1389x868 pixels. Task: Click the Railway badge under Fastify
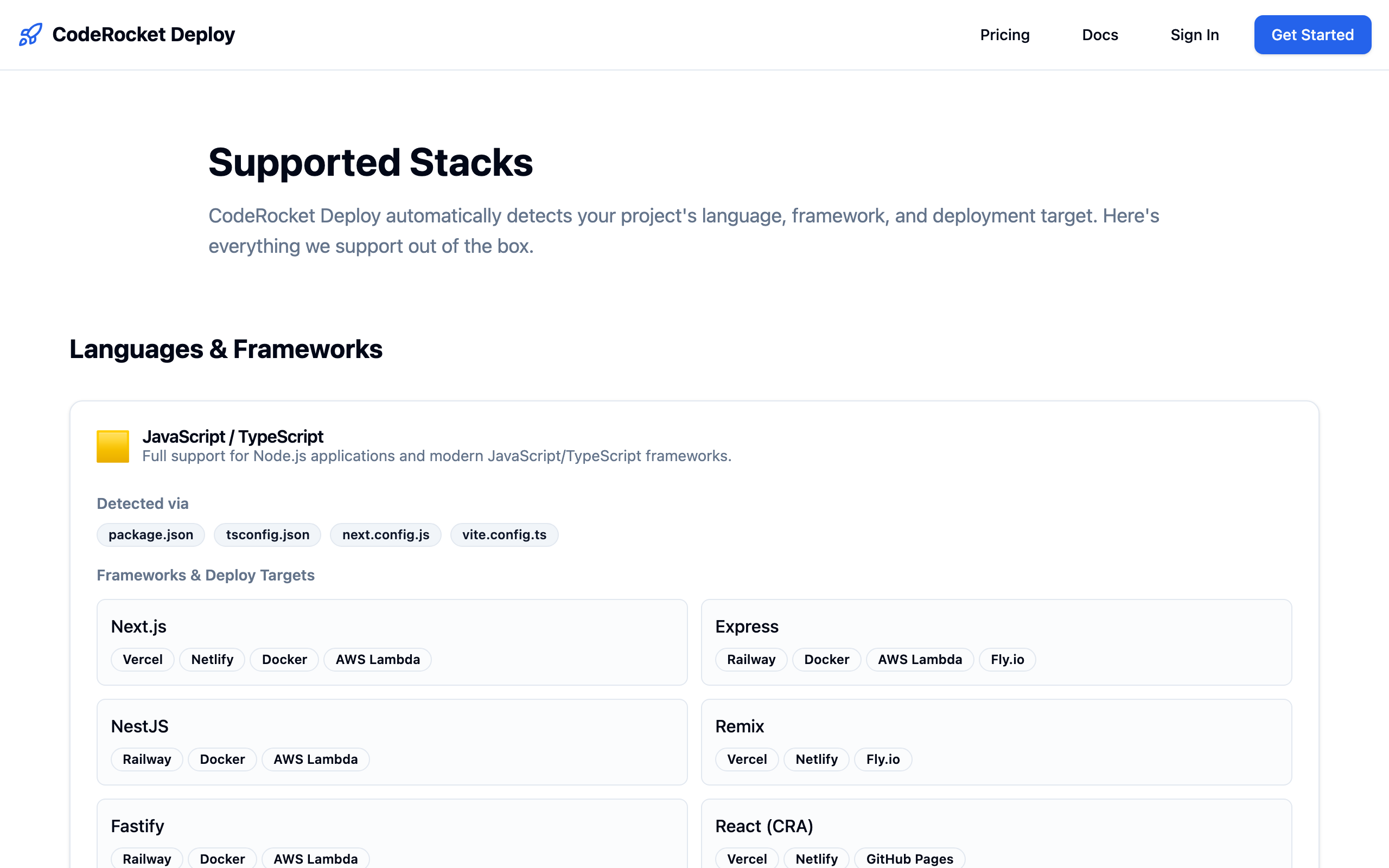tap(146, 859)
